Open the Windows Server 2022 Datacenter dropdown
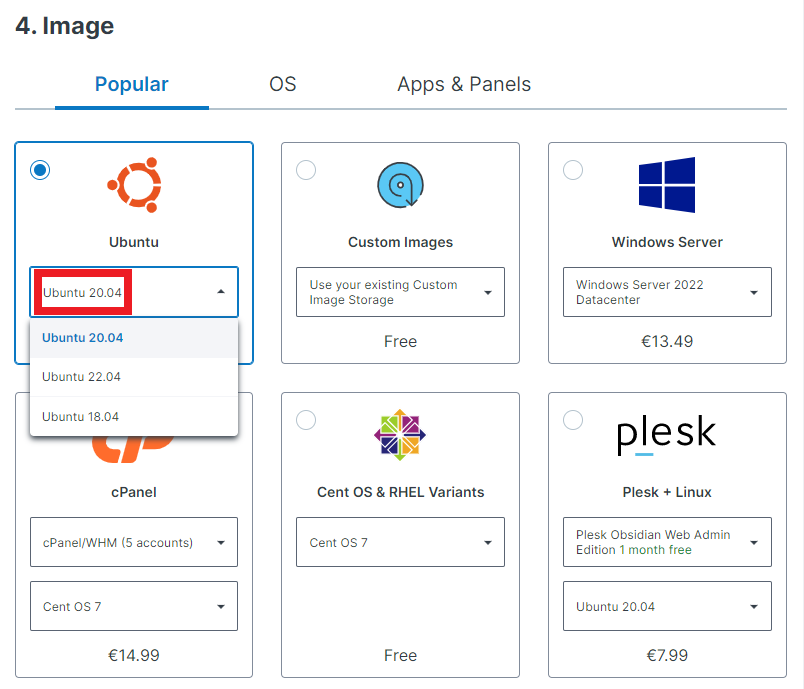Screen dimensions: 804x689 click(x=667, y=292)
